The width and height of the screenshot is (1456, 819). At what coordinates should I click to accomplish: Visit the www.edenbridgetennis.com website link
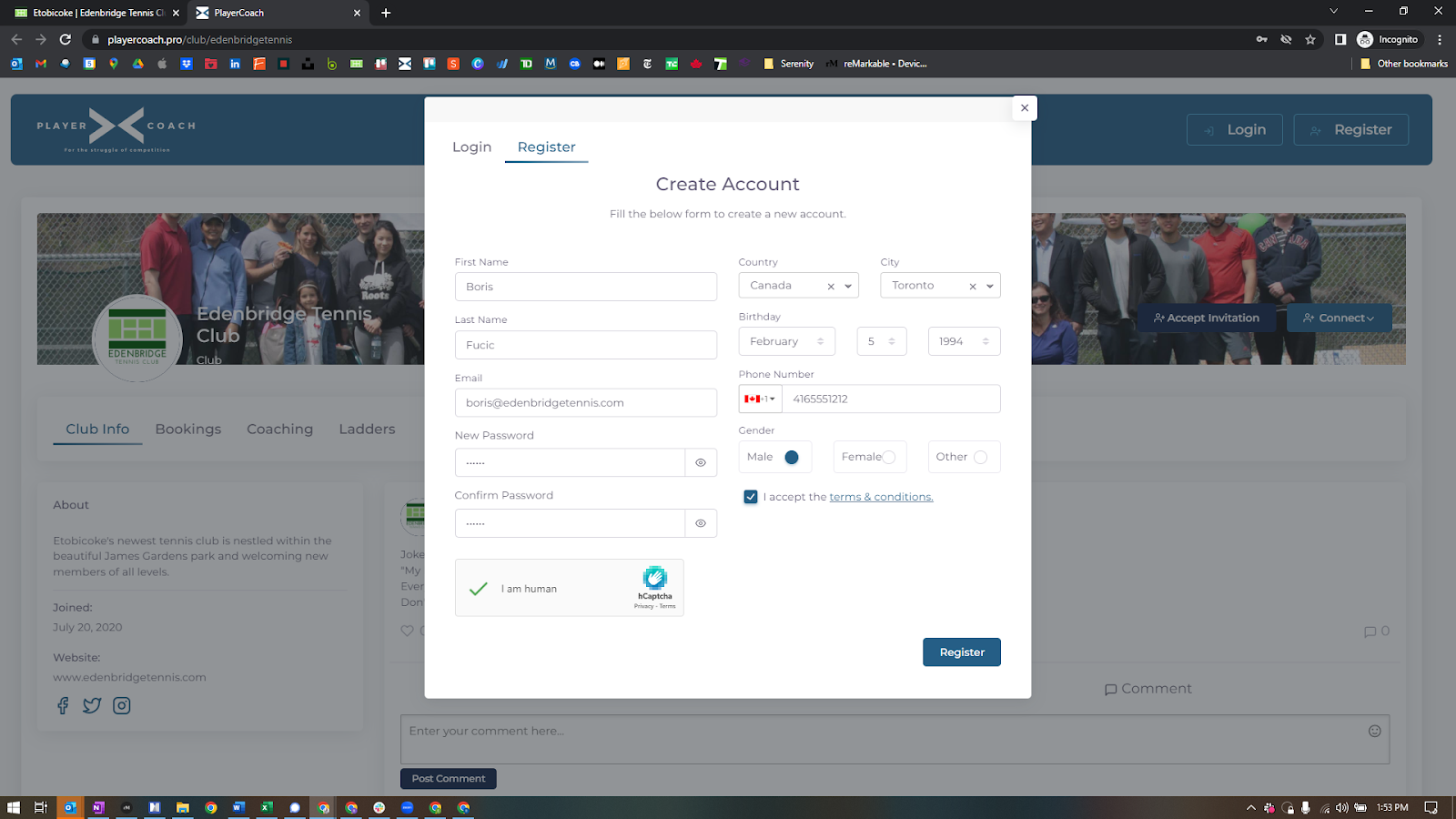click(129, 677)
